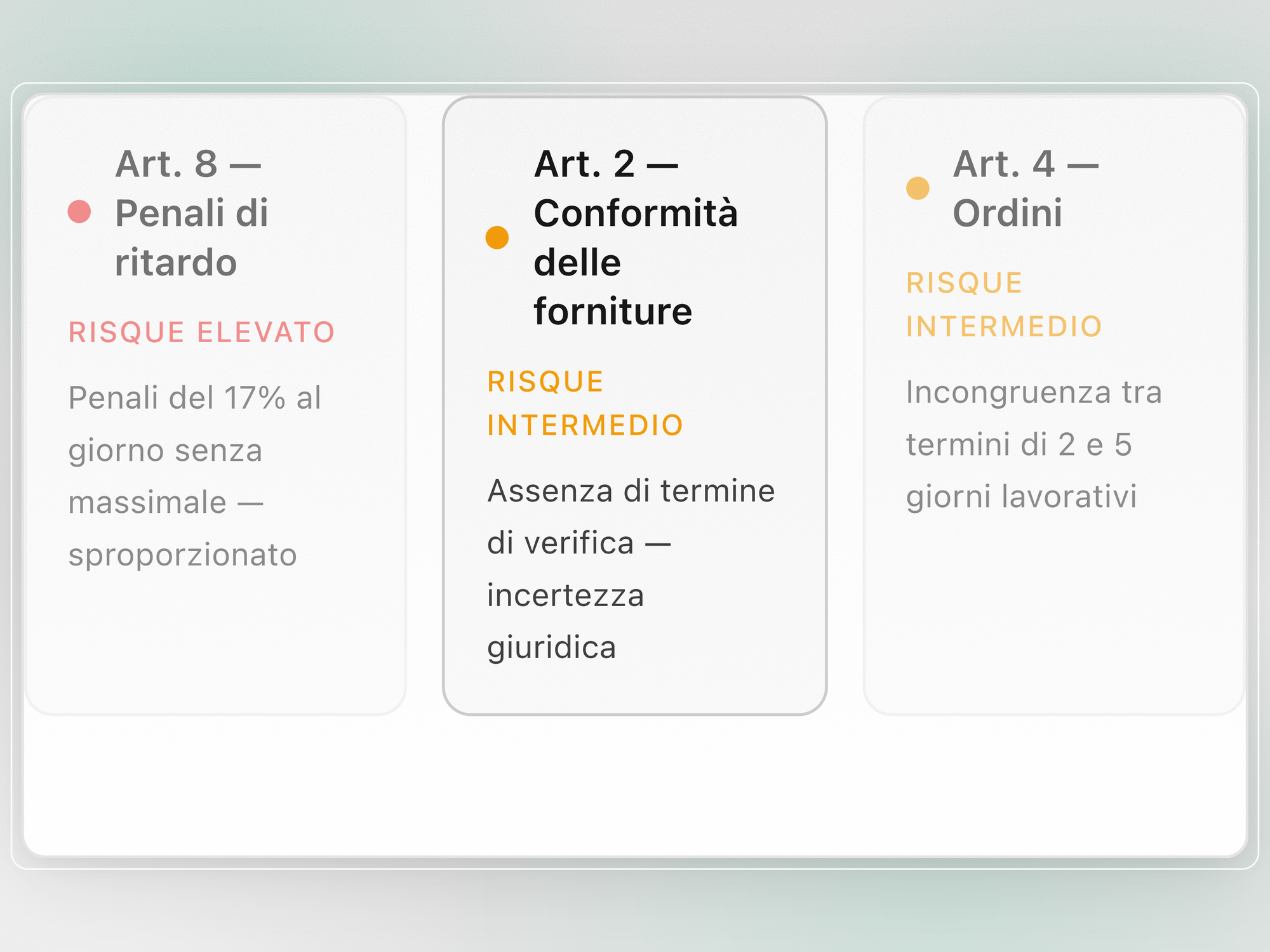The image size is (1270, 952).
Task: Click 'incertezza giuridica' text in Art. 2 card
Action: coord(566,621)
